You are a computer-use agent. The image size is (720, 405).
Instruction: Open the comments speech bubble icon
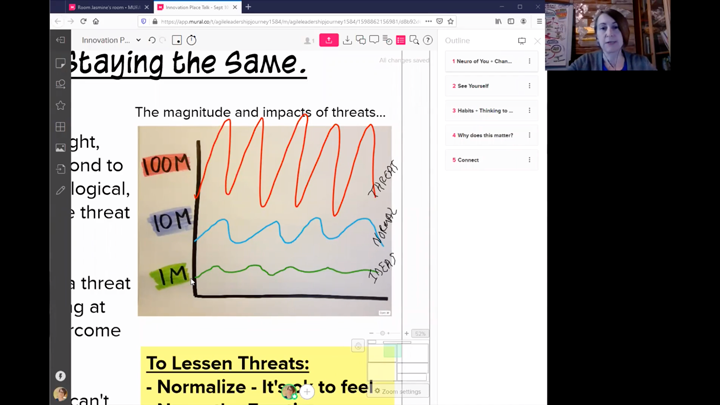click(374, 40)
